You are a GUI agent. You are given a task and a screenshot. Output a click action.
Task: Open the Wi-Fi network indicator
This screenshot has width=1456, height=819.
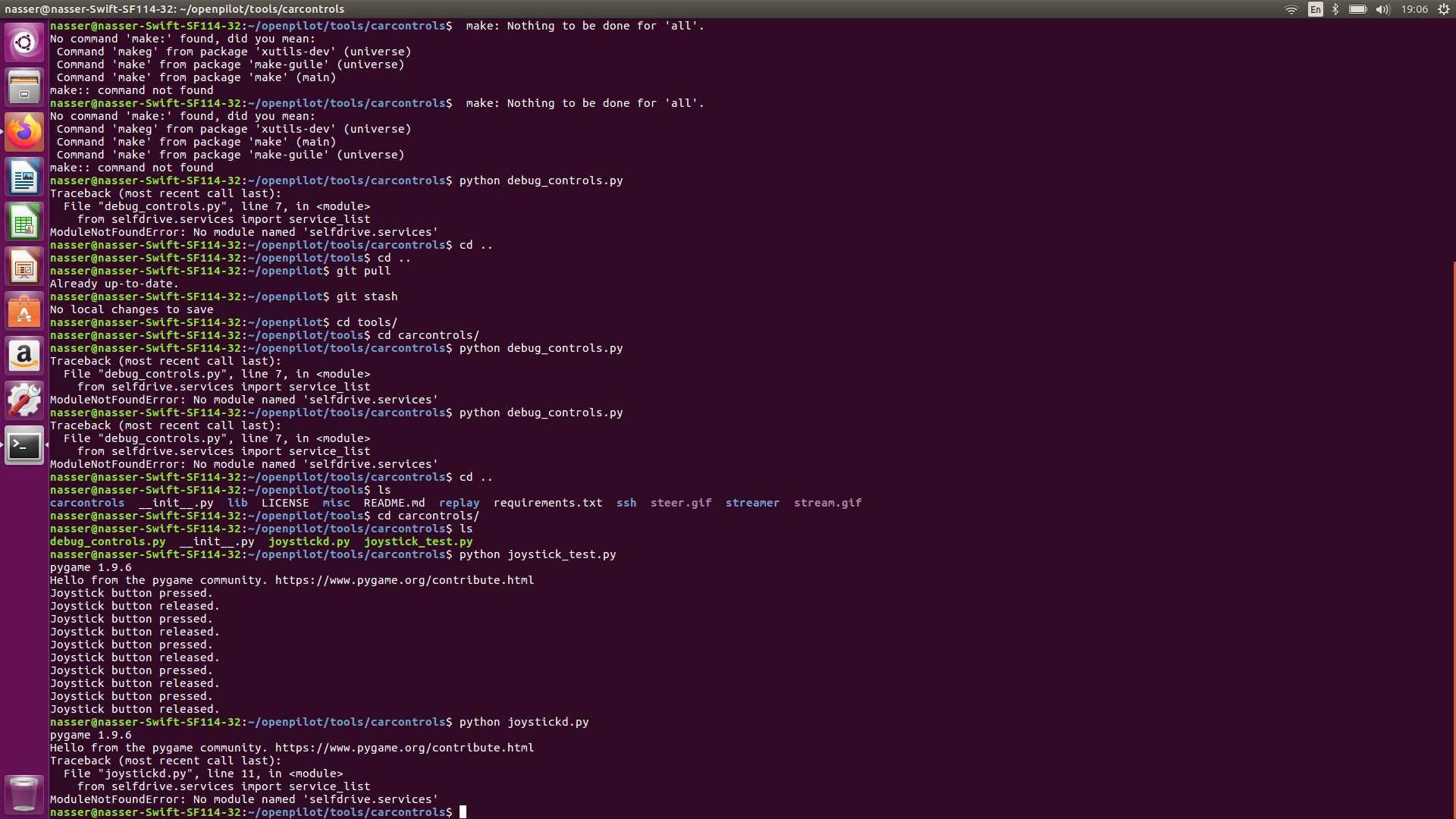tap(1291, 9)
